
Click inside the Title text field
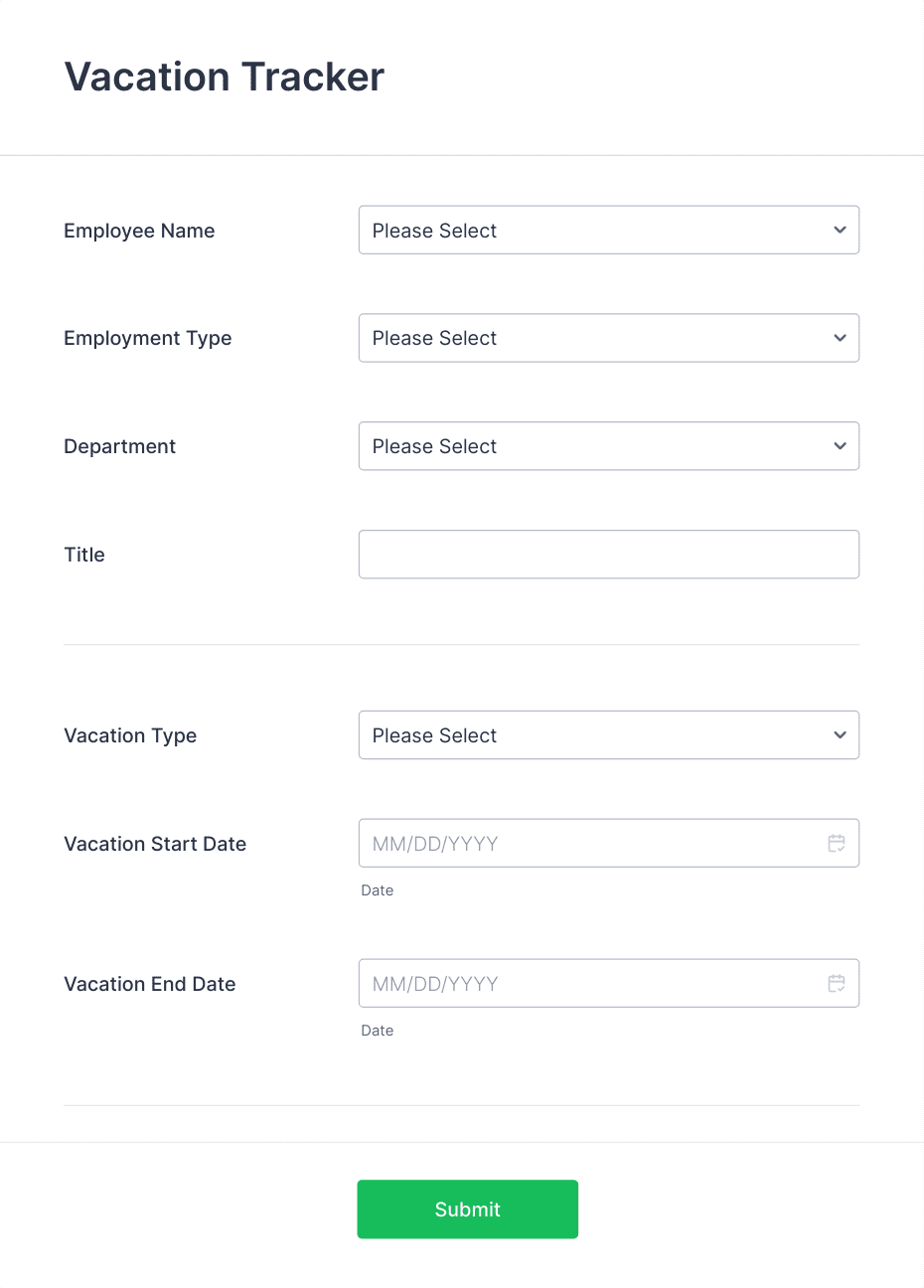click(x=609, y=555)
